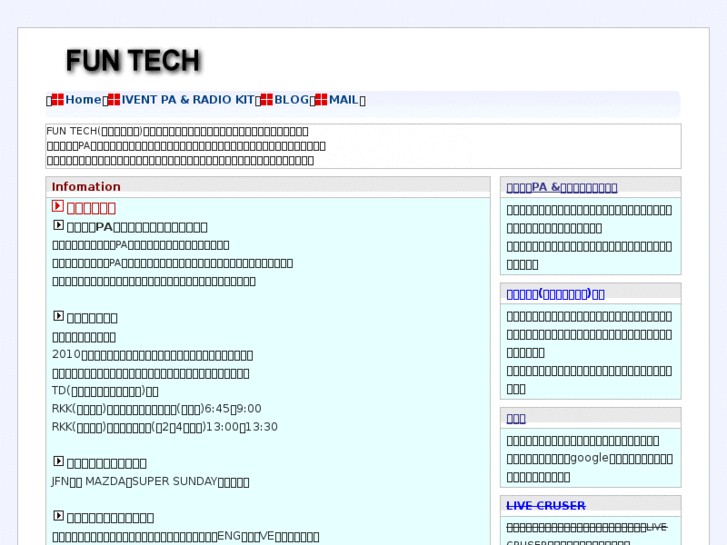Open the MAIL contact link
This screenshot has height=545, width=727.
[x=344, y=100]
